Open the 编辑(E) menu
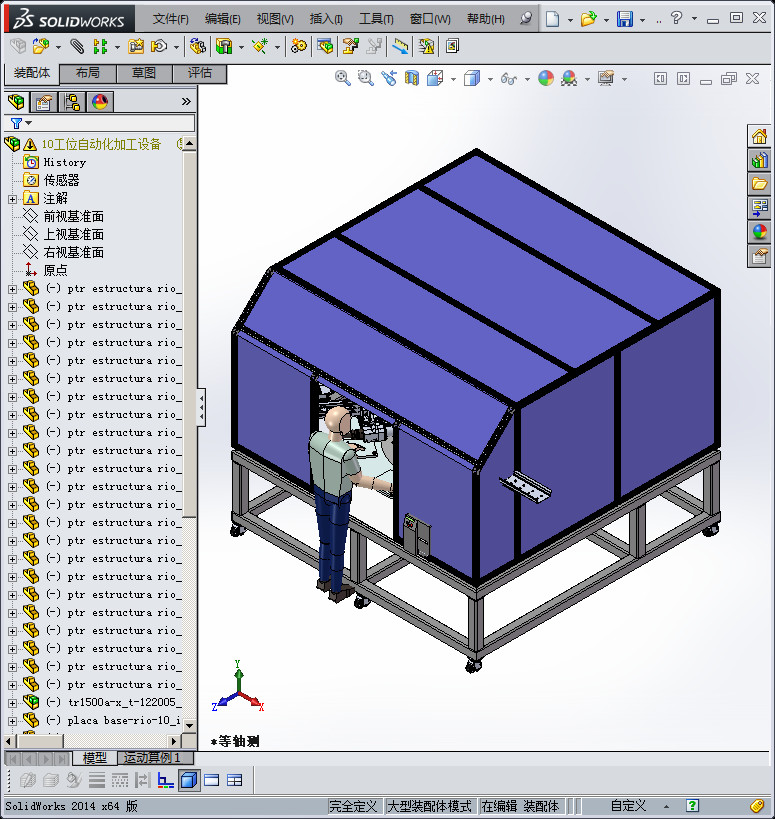775x819 pixels. click(x=222, y=19)
